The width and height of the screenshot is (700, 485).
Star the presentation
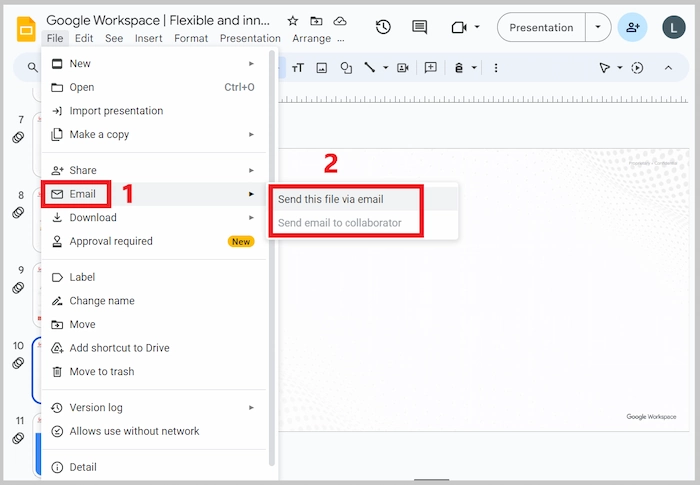pos(292,21)
